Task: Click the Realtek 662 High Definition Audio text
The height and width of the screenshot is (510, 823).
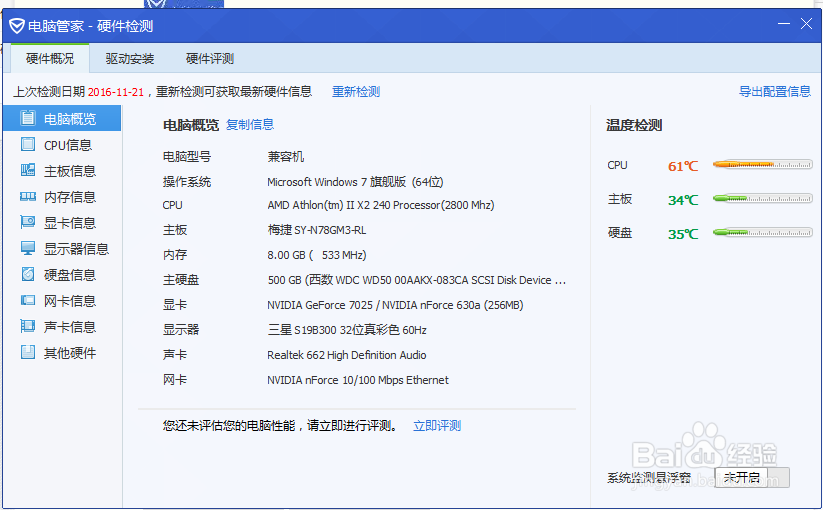Action: tap(346, 355)
